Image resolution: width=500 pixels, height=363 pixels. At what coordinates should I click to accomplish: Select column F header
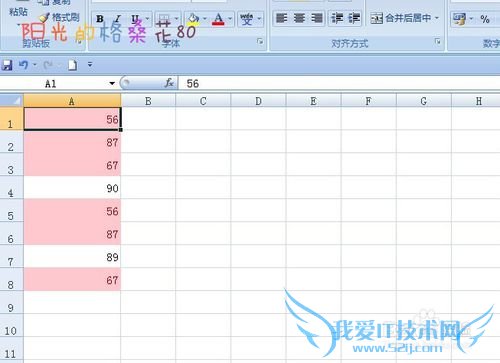(368, 101)
